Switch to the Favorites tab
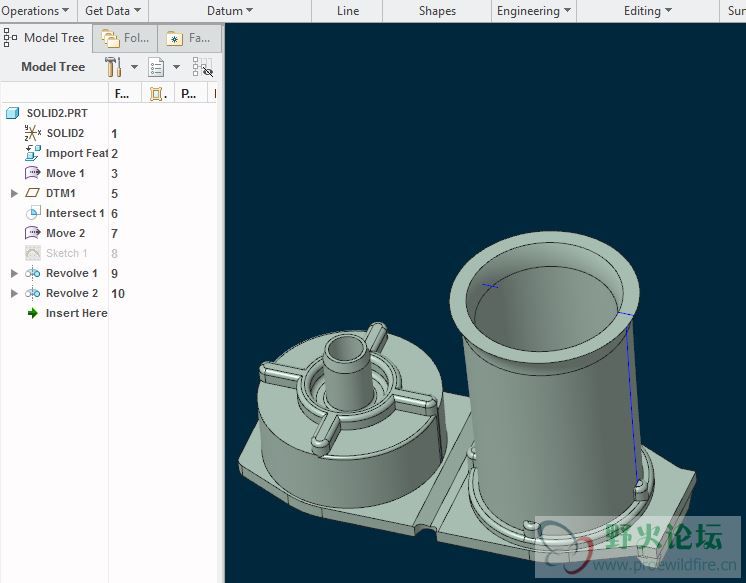Screen dimensions: 746x583 [x=188, y=38]
